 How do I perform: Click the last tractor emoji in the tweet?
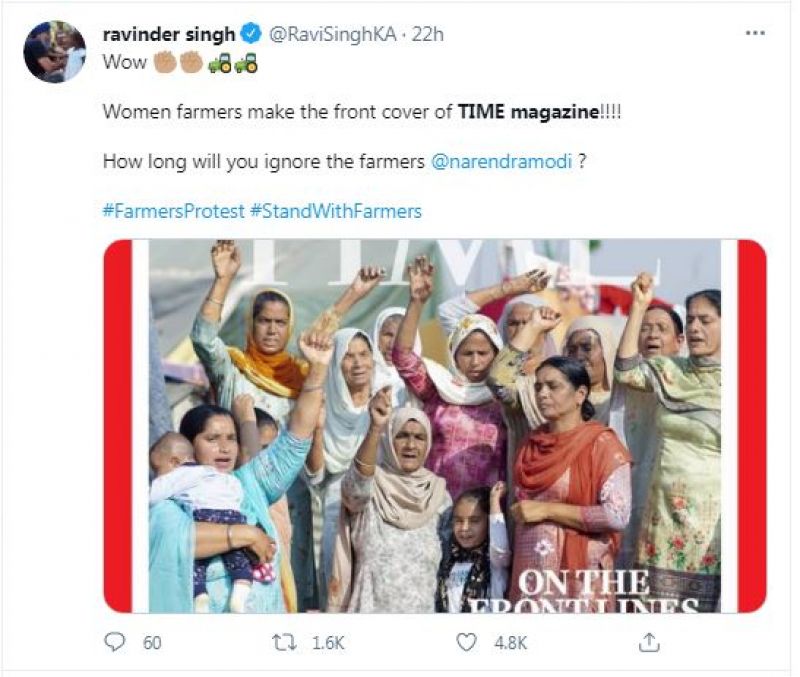(246, 62)
